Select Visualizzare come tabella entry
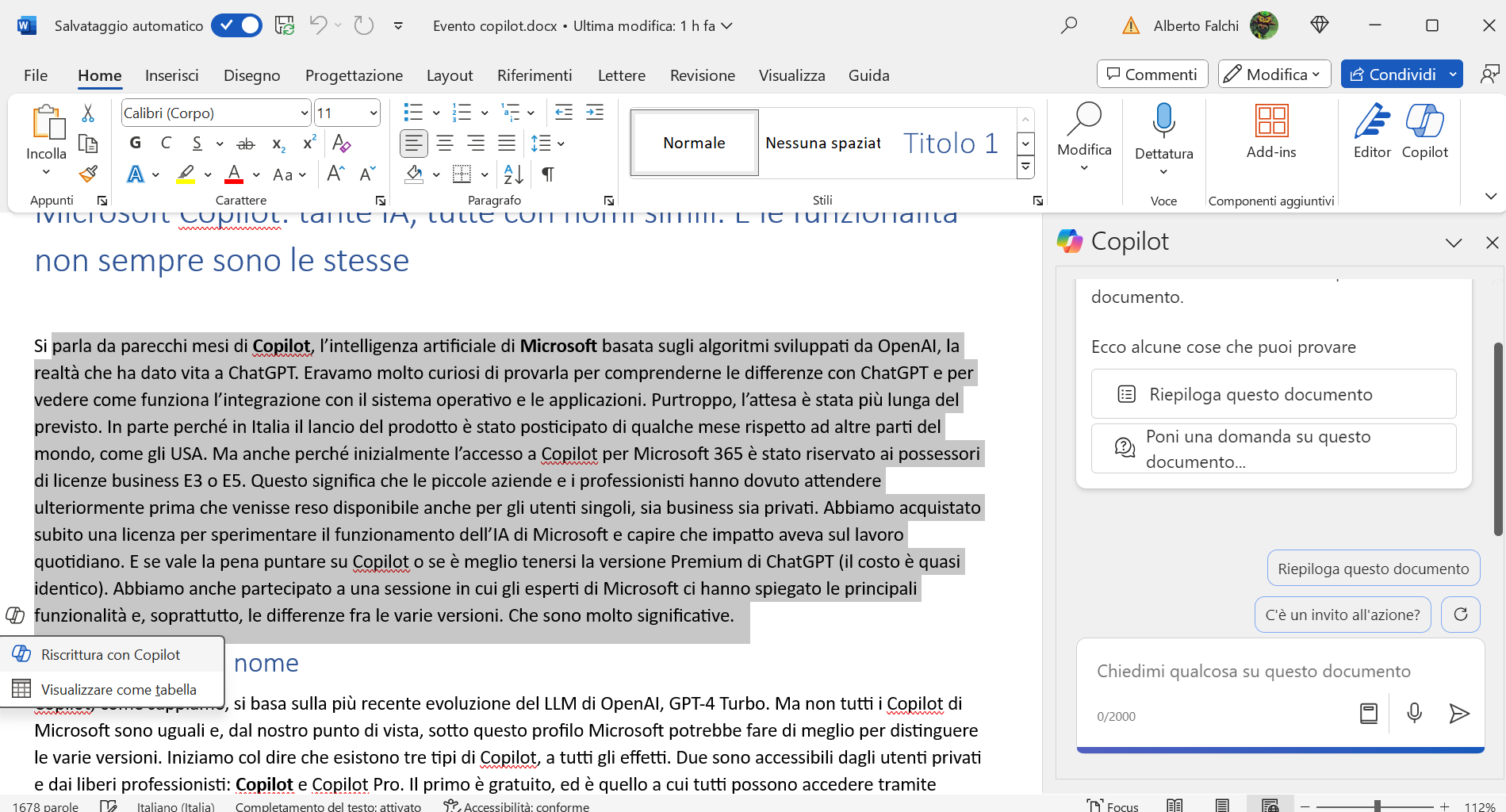The image size is (1506, 812). click(x=113, y=689)
